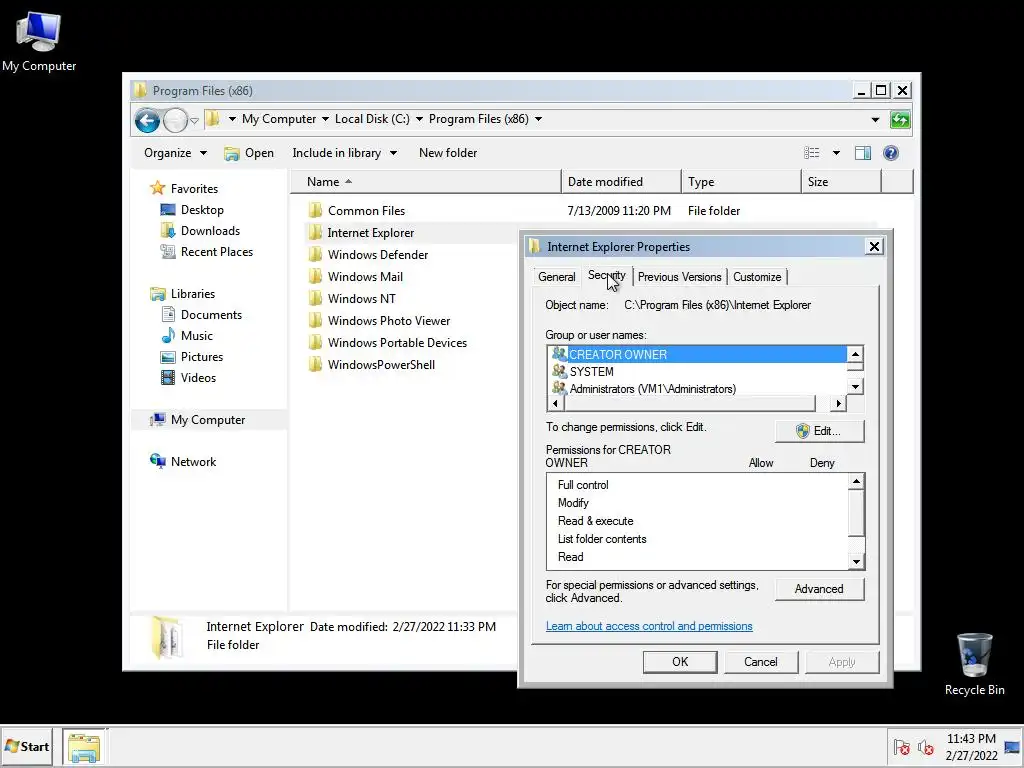Change view using the view mode icon
The image size is (1024, 768).
click(x=812, y=153)
